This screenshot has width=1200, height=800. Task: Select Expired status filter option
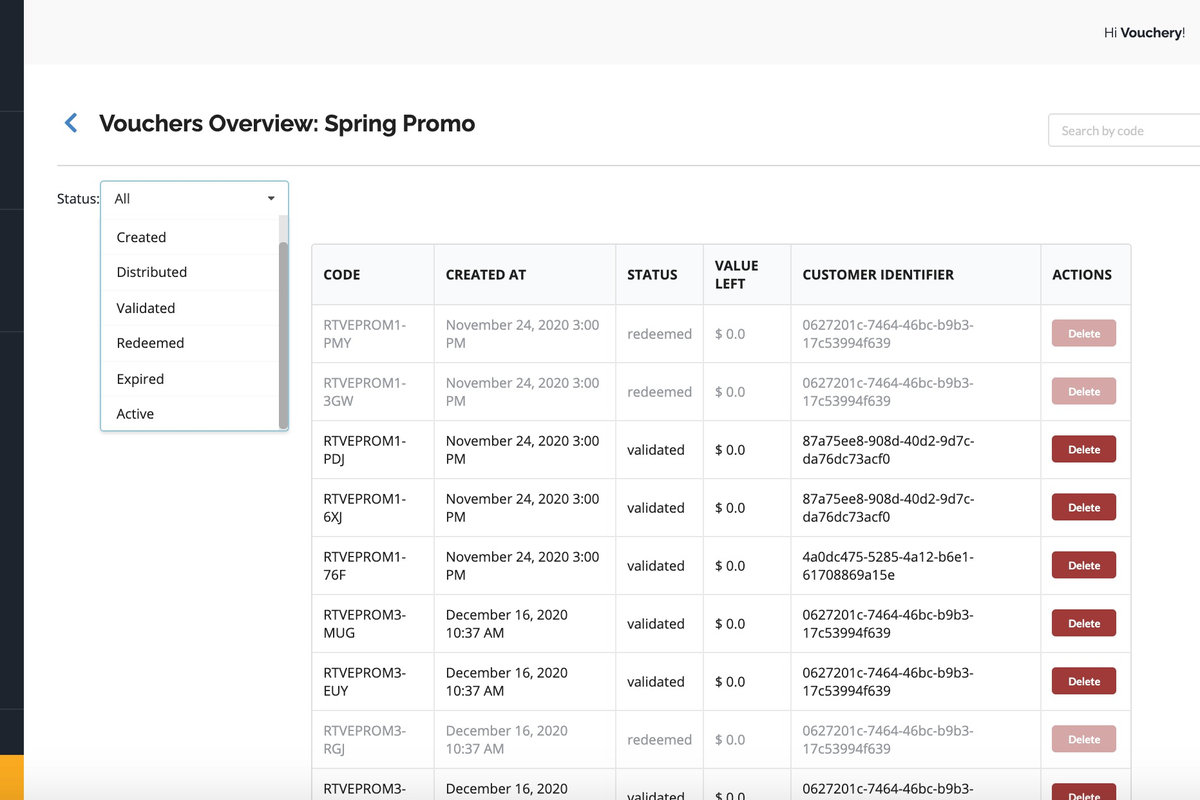coord(190,379)
